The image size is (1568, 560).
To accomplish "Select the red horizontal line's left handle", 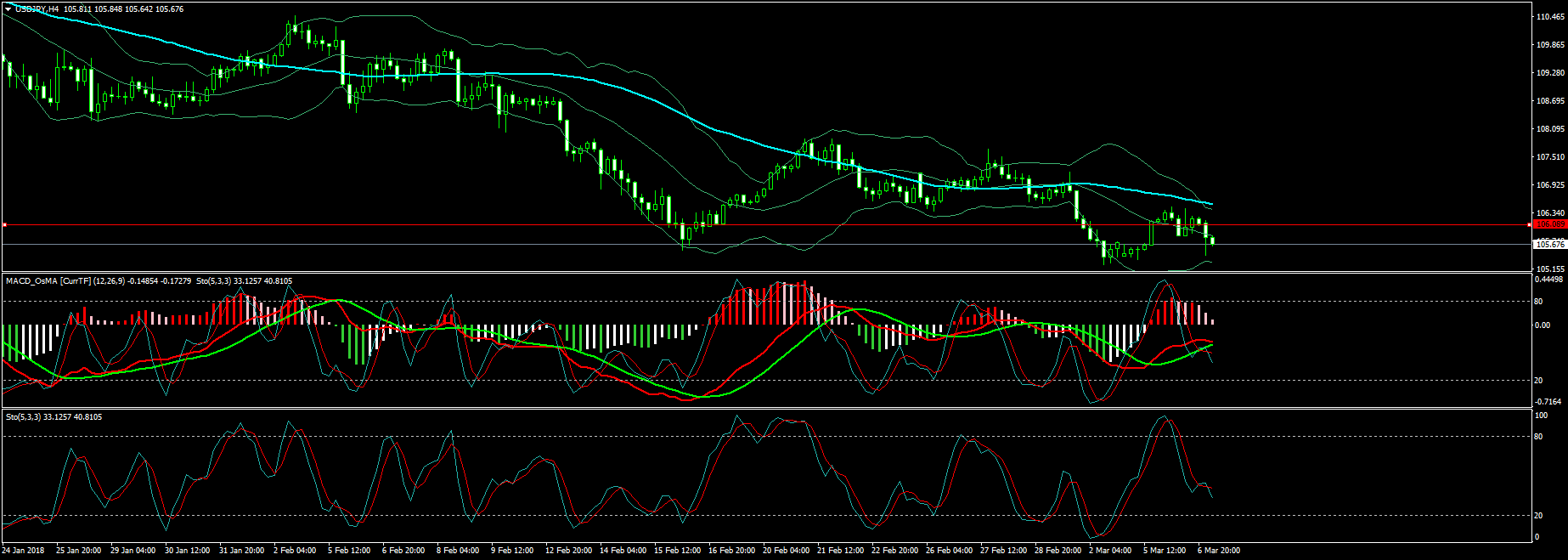I will tap(4, 224).
